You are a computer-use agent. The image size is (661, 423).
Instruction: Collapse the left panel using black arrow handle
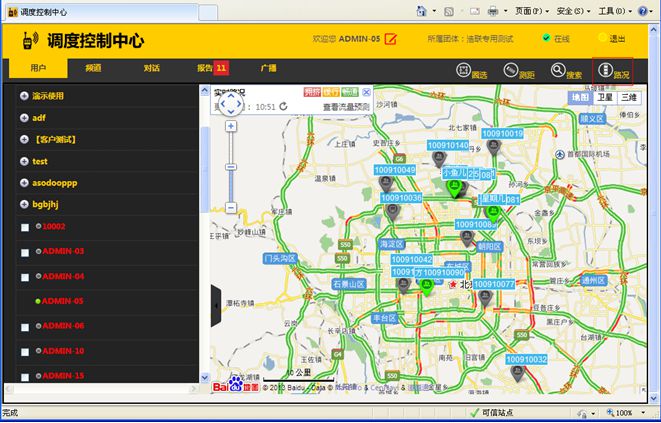(x=215, y=305)
